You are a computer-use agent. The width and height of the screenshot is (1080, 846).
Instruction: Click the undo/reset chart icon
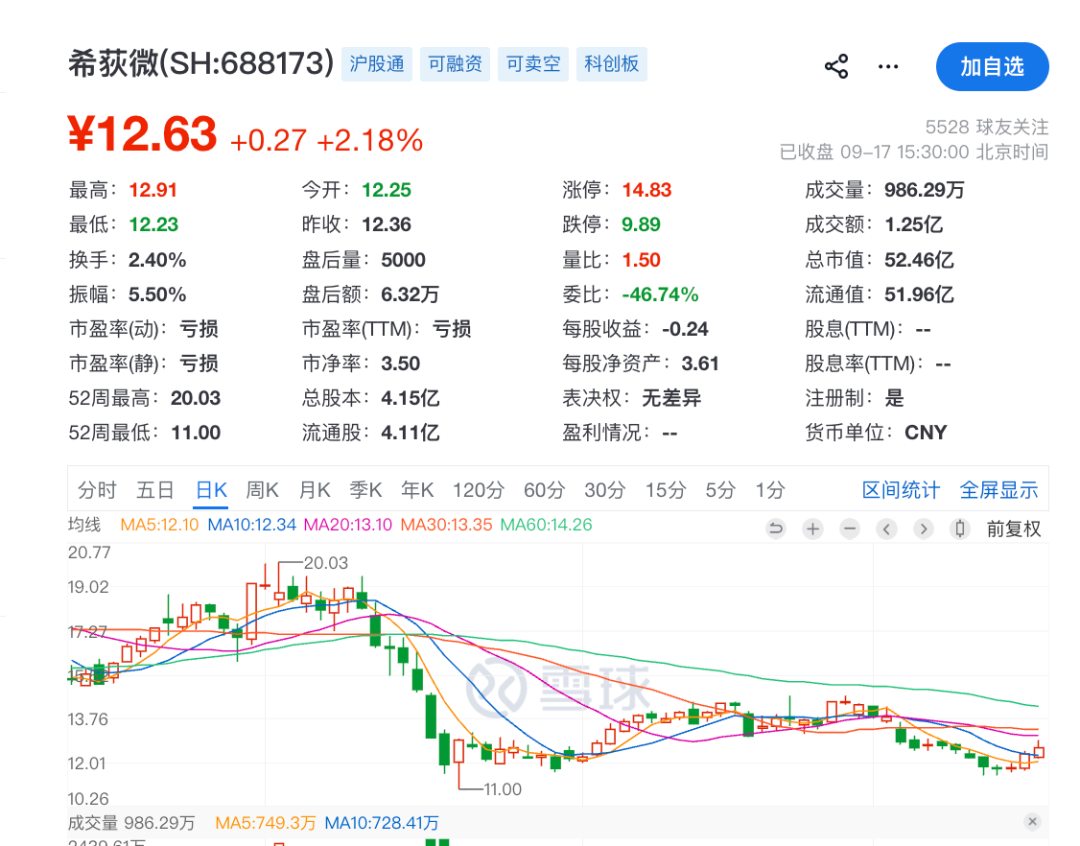tap(776, 529)
